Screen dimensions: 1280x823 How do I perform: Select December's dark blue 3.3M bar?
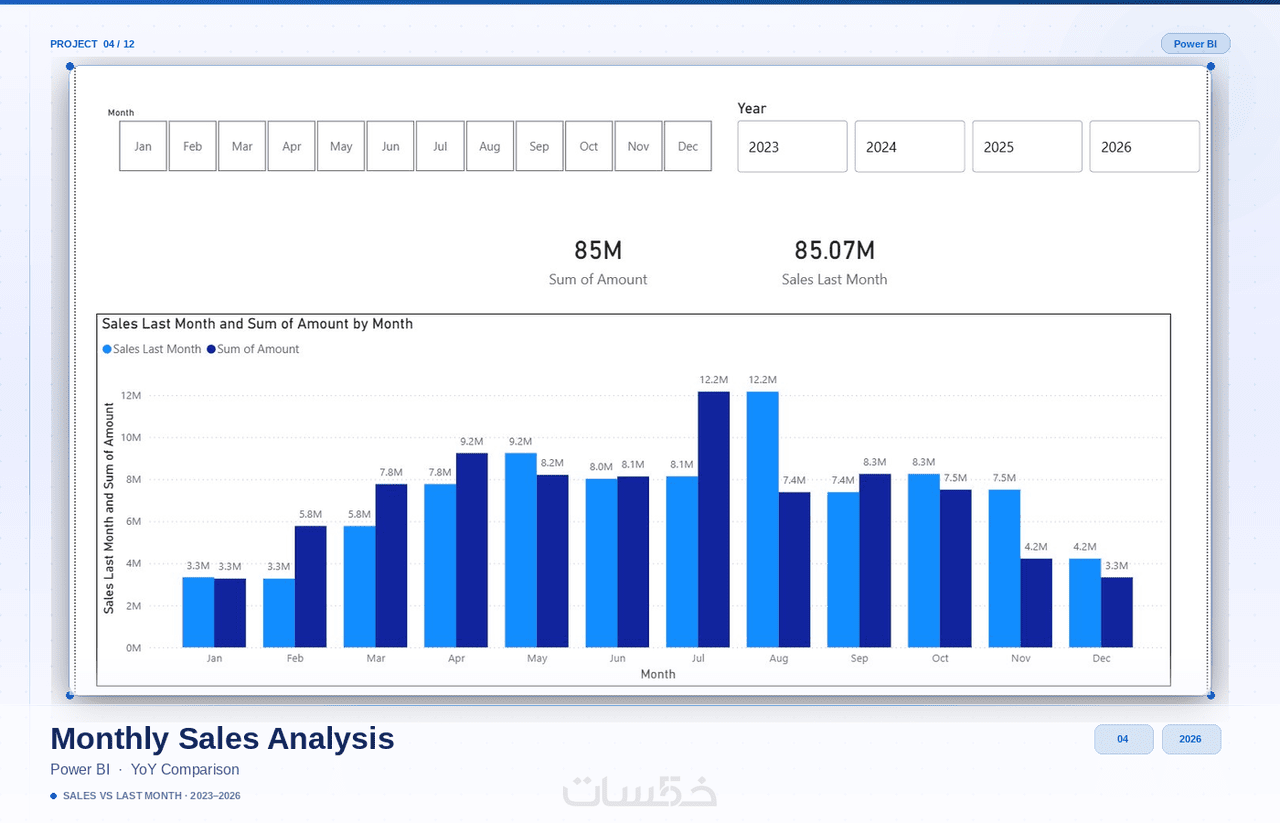click(x=1117, y=612)
